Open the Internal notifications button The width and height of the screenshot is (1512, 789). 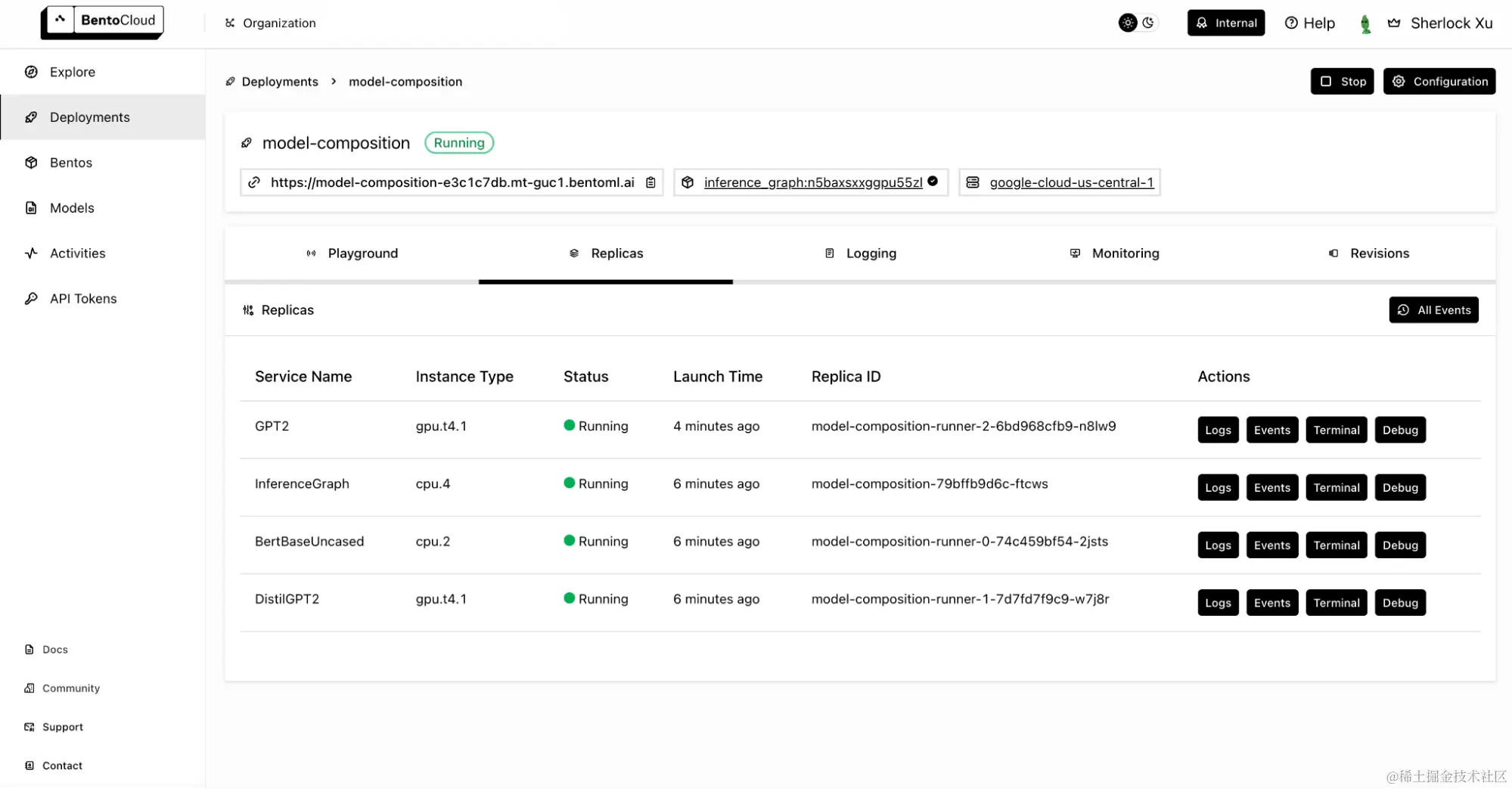1225,23
